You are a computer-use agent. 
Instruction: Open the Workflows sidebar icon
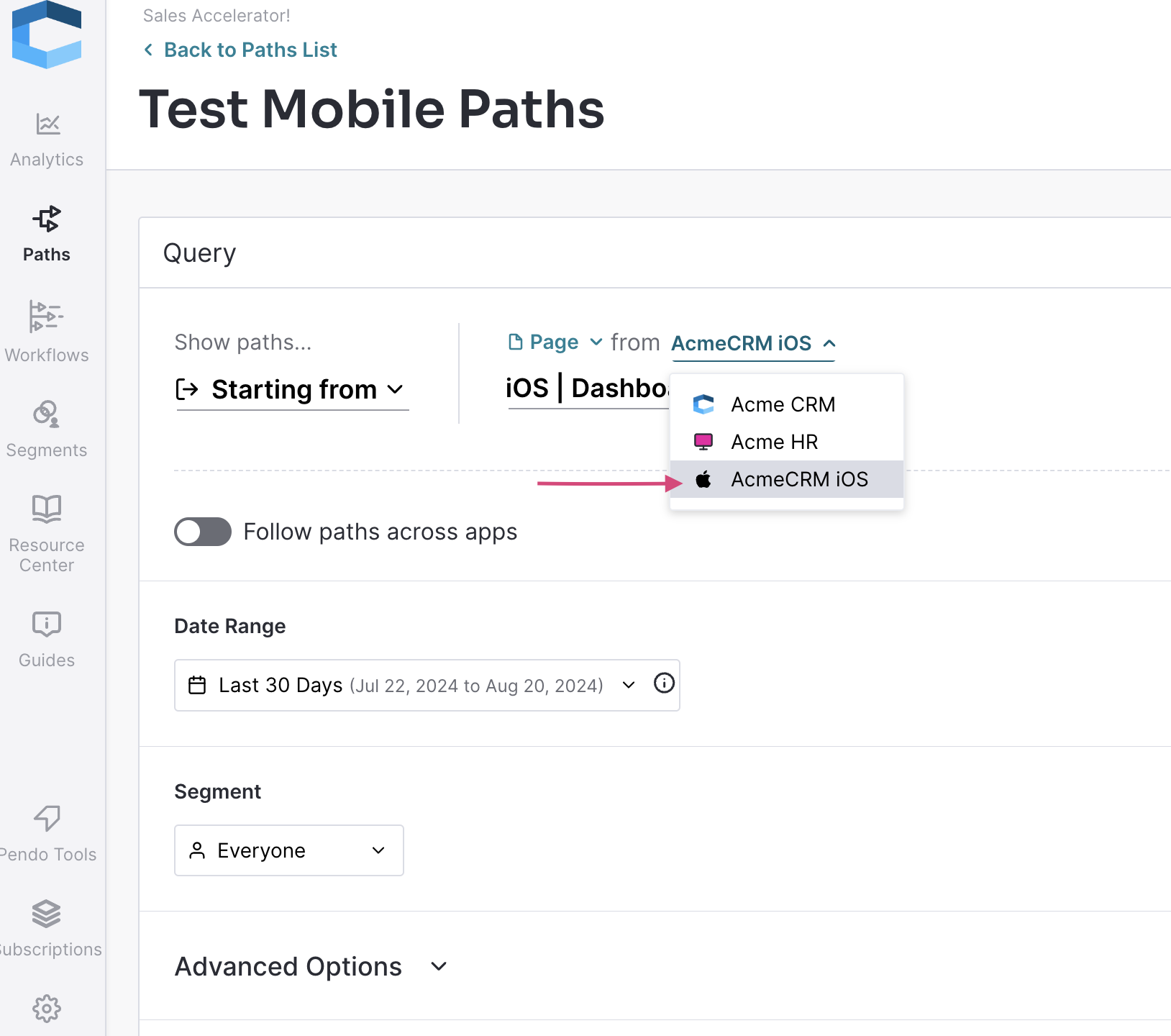(46, 317)
